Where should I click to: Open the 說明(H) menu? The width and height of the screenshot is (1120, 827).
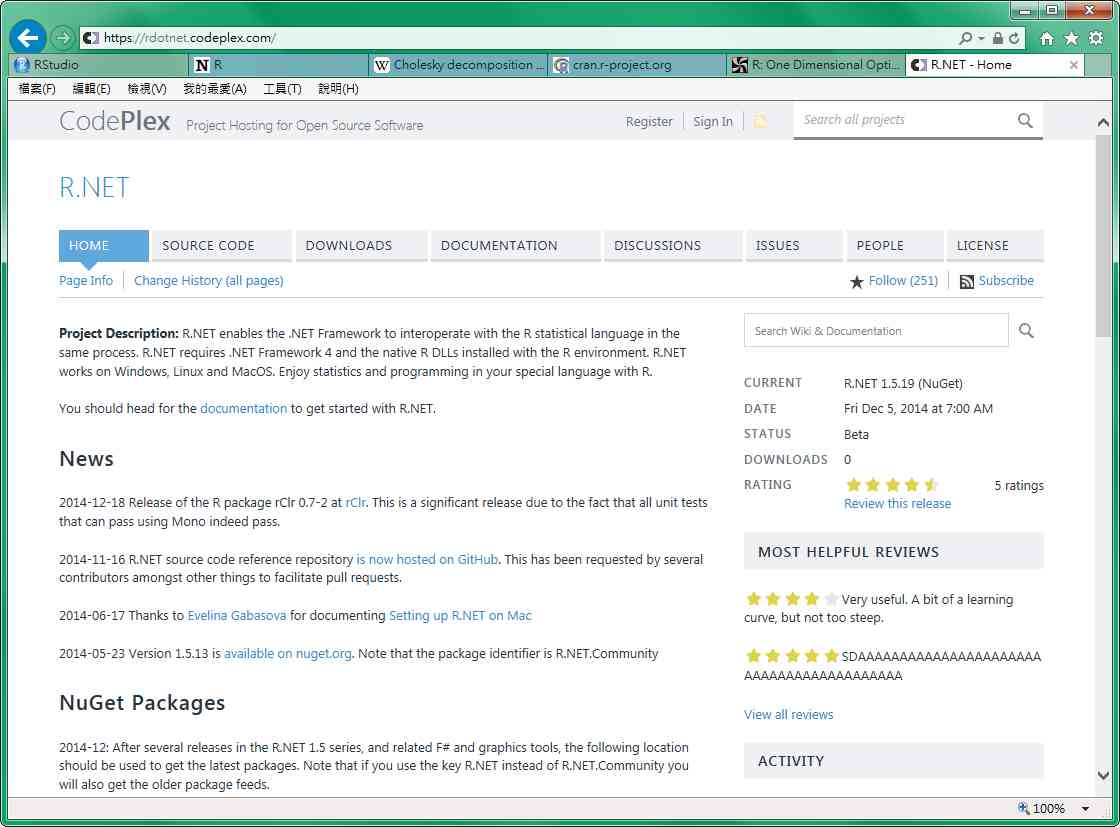click(x=338, y=89)
